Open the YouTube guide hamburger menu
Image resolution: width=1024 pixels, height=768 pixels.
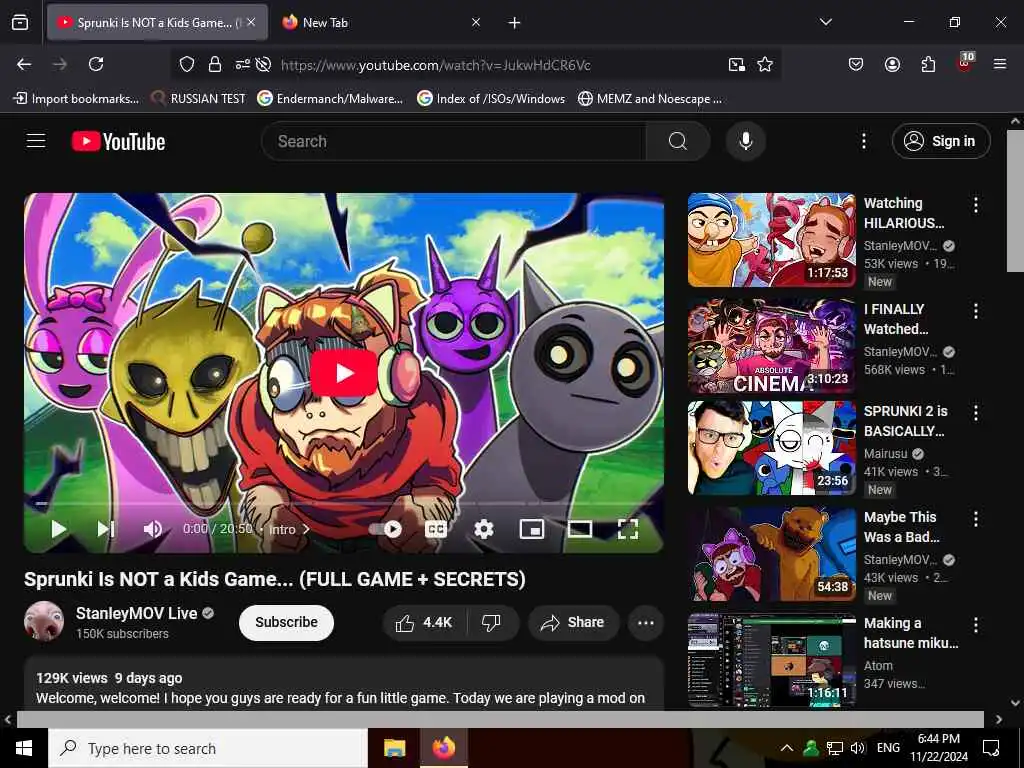tap(36, 141)
